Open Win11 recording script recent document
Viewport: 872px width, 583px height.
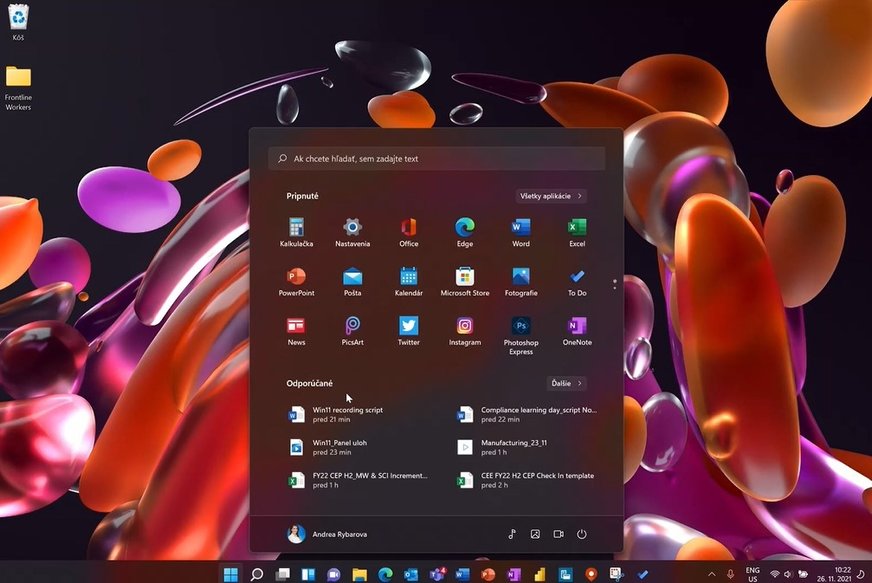click(346, 414)
